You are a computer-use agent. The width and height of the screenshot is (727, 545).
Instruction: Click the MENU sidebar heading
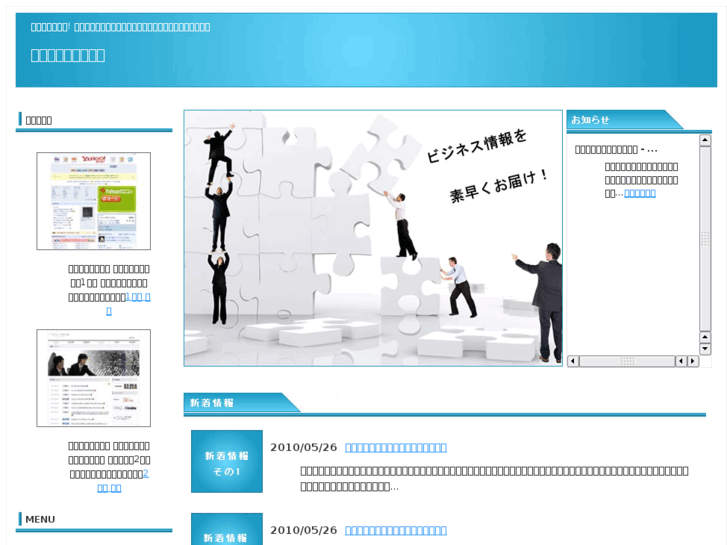40,519
